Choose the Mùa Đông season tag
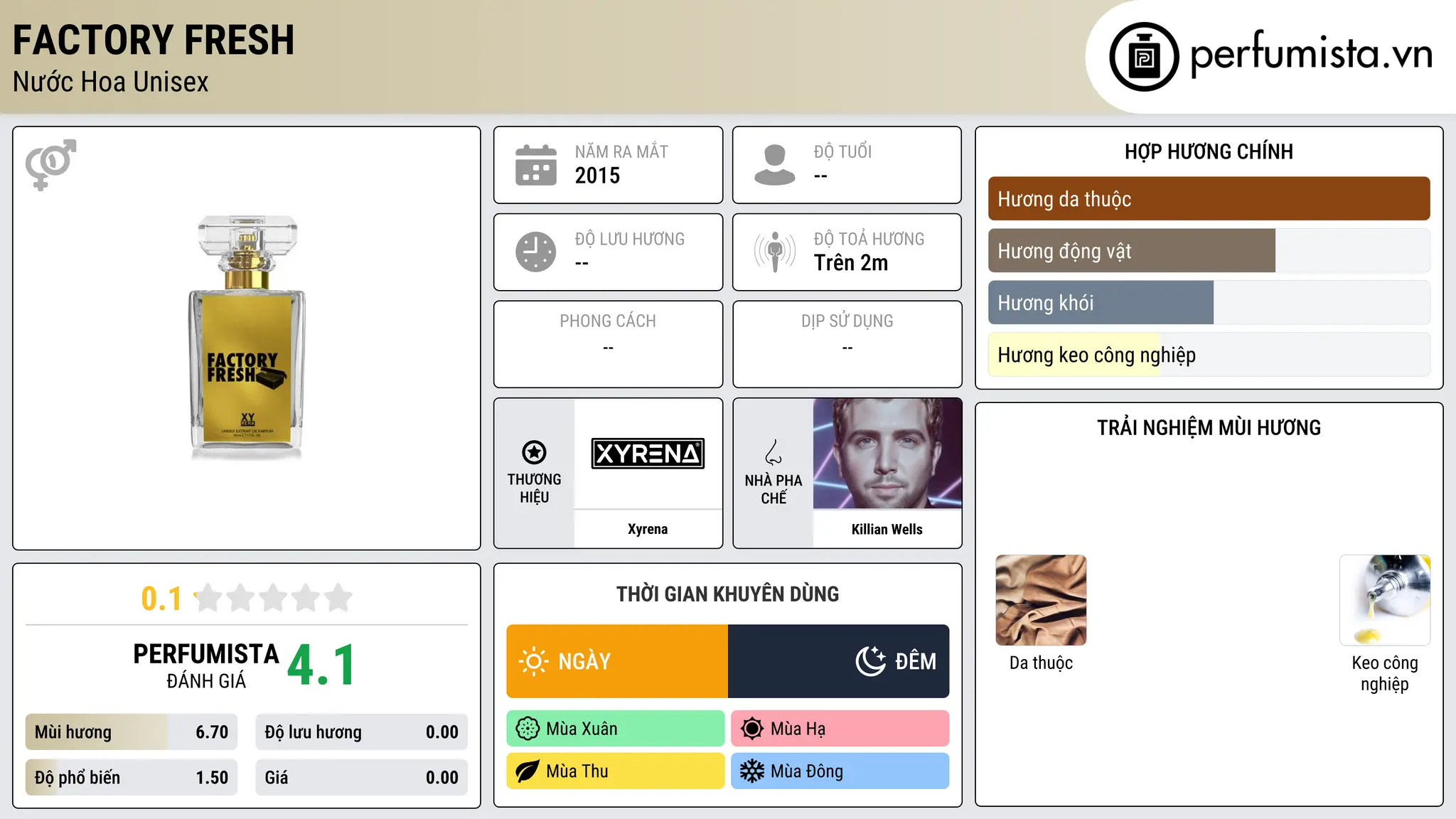Viewport: 1456px width, 819px height. [x=840, y=771]
